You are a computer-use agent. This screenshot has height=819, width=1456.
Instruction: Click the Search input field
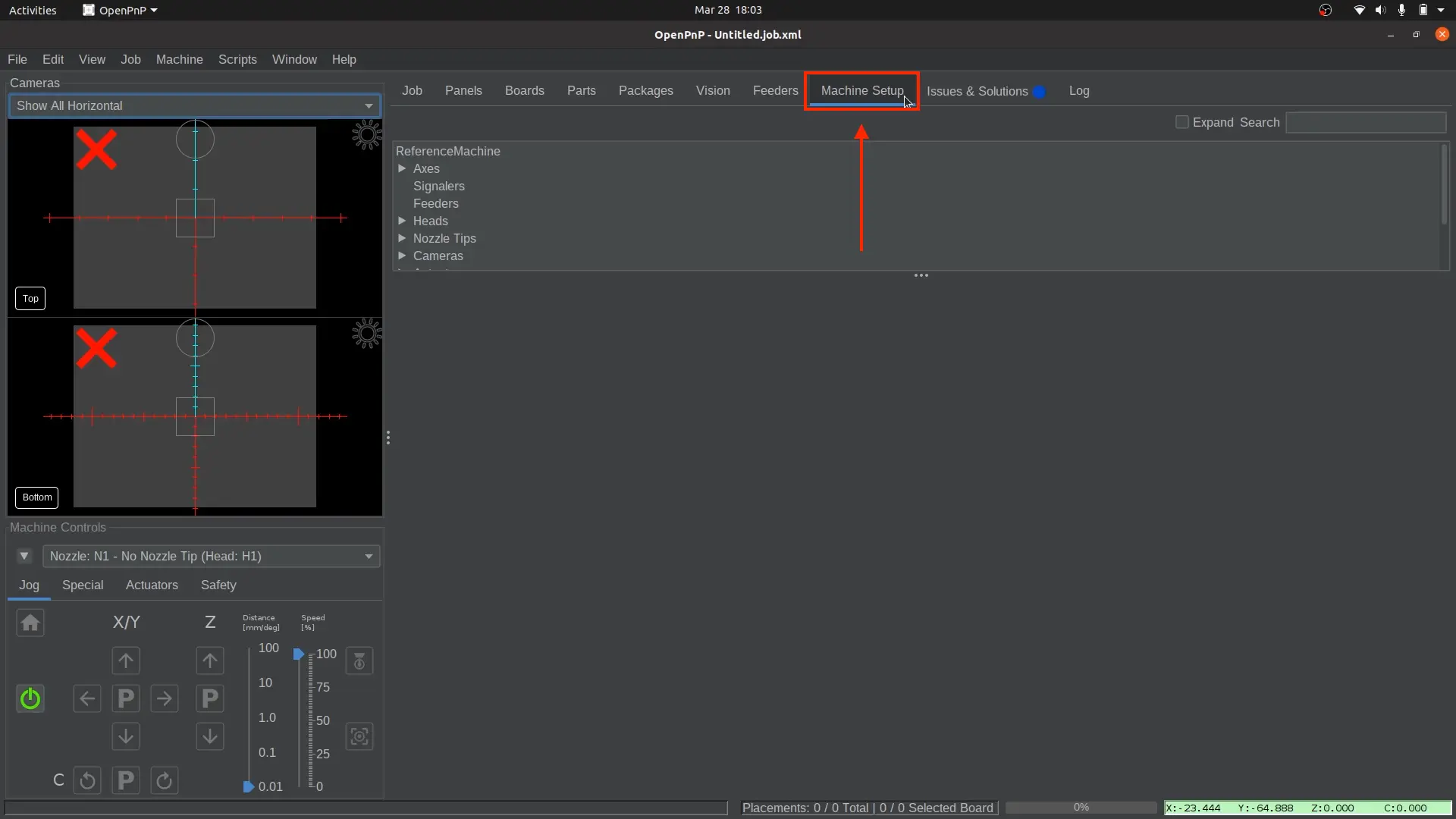[x=1366, y=123]
